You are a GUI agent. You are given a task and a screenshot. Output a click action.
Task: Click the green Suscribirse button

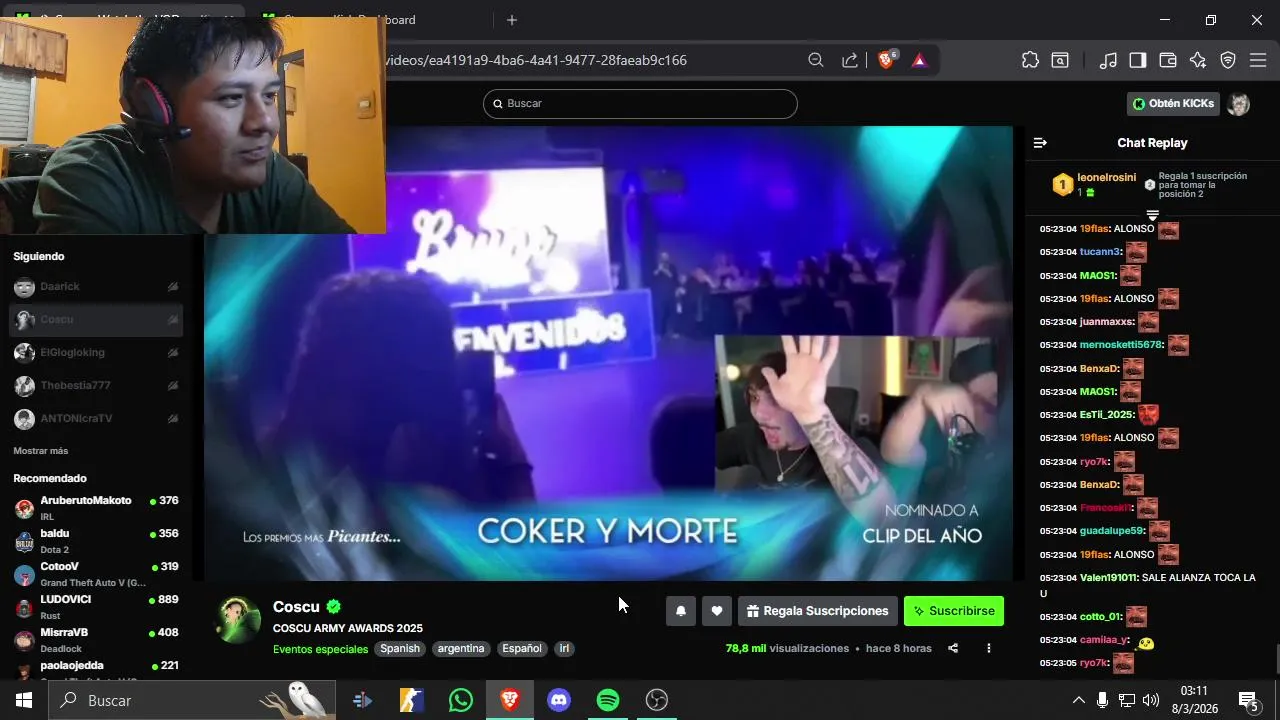[954, 611]
